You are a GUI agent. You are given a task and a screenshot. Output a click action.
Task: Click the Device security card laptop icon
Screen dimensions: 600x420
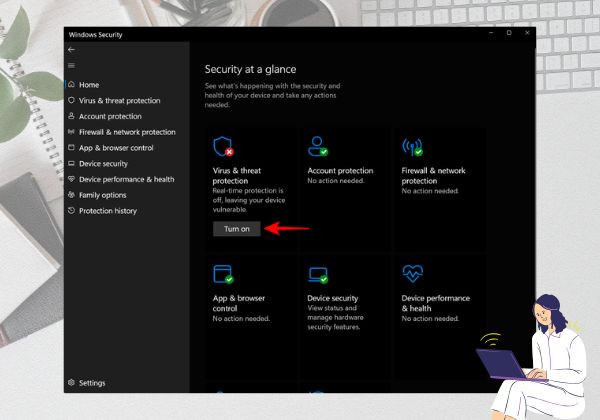click(x=318, y=275)
